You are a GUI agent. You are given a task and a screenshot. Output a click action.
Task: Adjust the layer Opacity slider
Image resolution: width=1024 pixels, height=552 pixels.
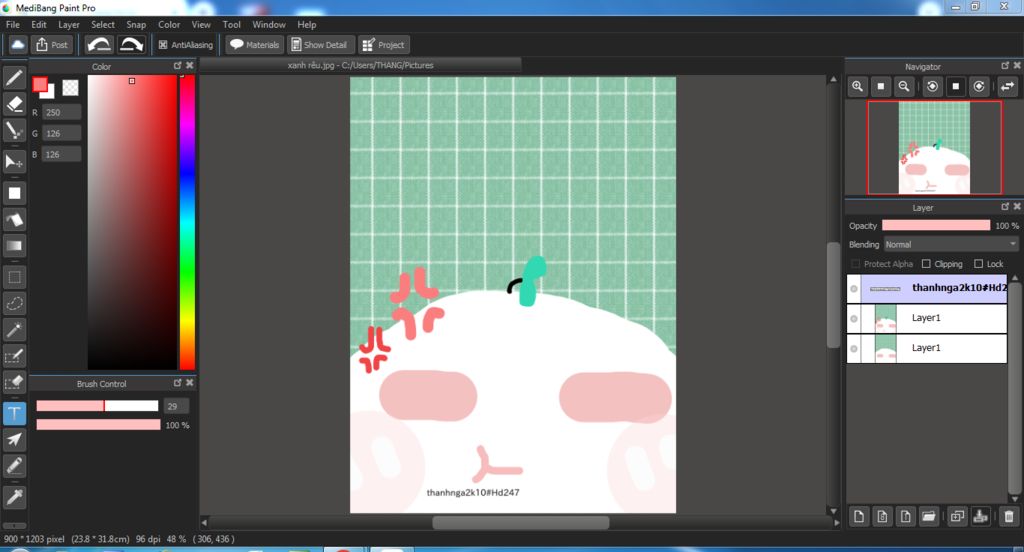pos(936,225)
